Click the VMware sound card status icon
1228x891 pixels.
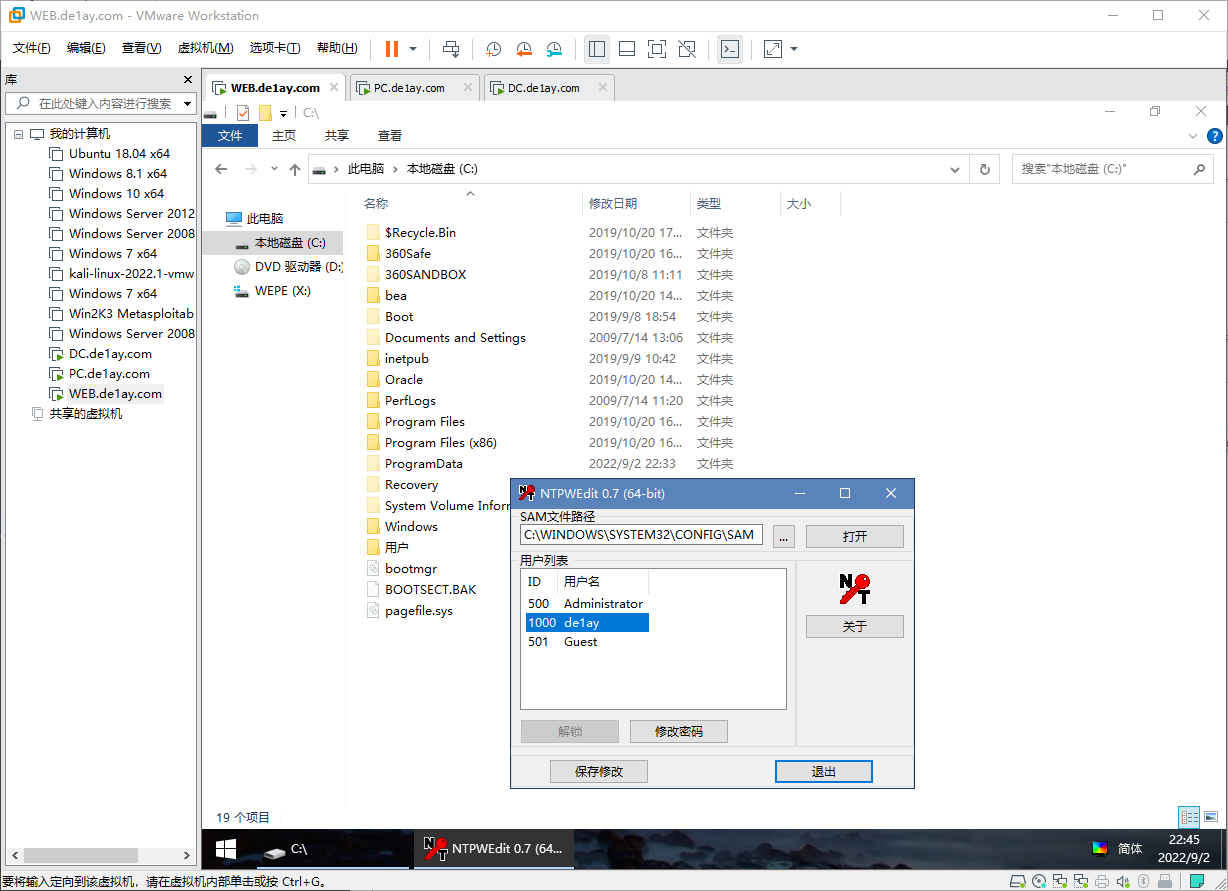point(1122,881)
